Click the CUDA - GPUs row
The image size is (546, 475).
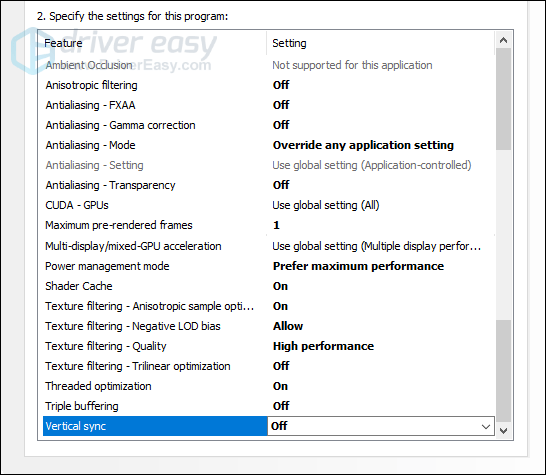(x=268, y=205)
